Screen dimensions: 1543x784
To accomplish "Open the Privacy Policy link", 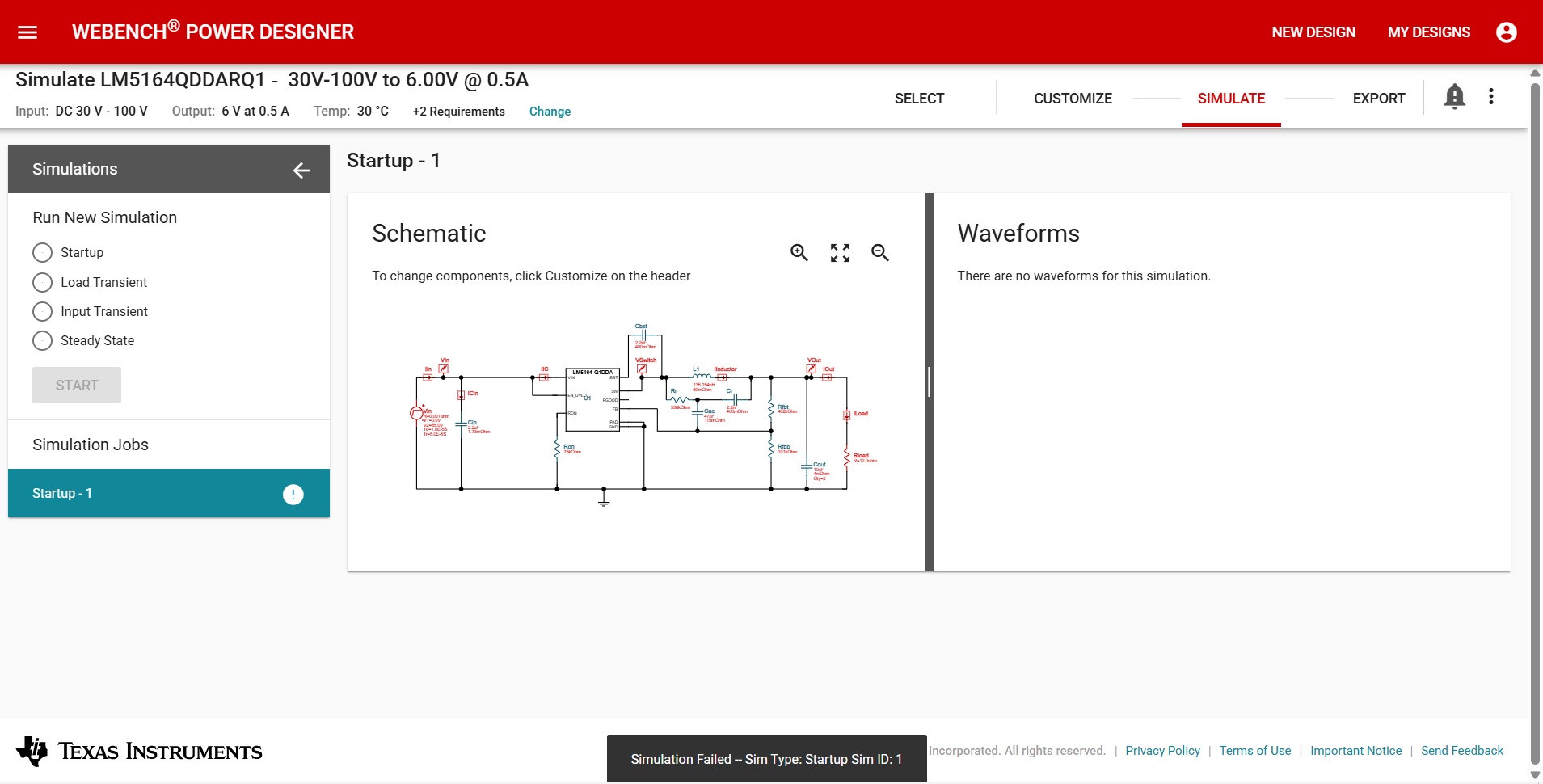I will click(x=1162, y=751).
